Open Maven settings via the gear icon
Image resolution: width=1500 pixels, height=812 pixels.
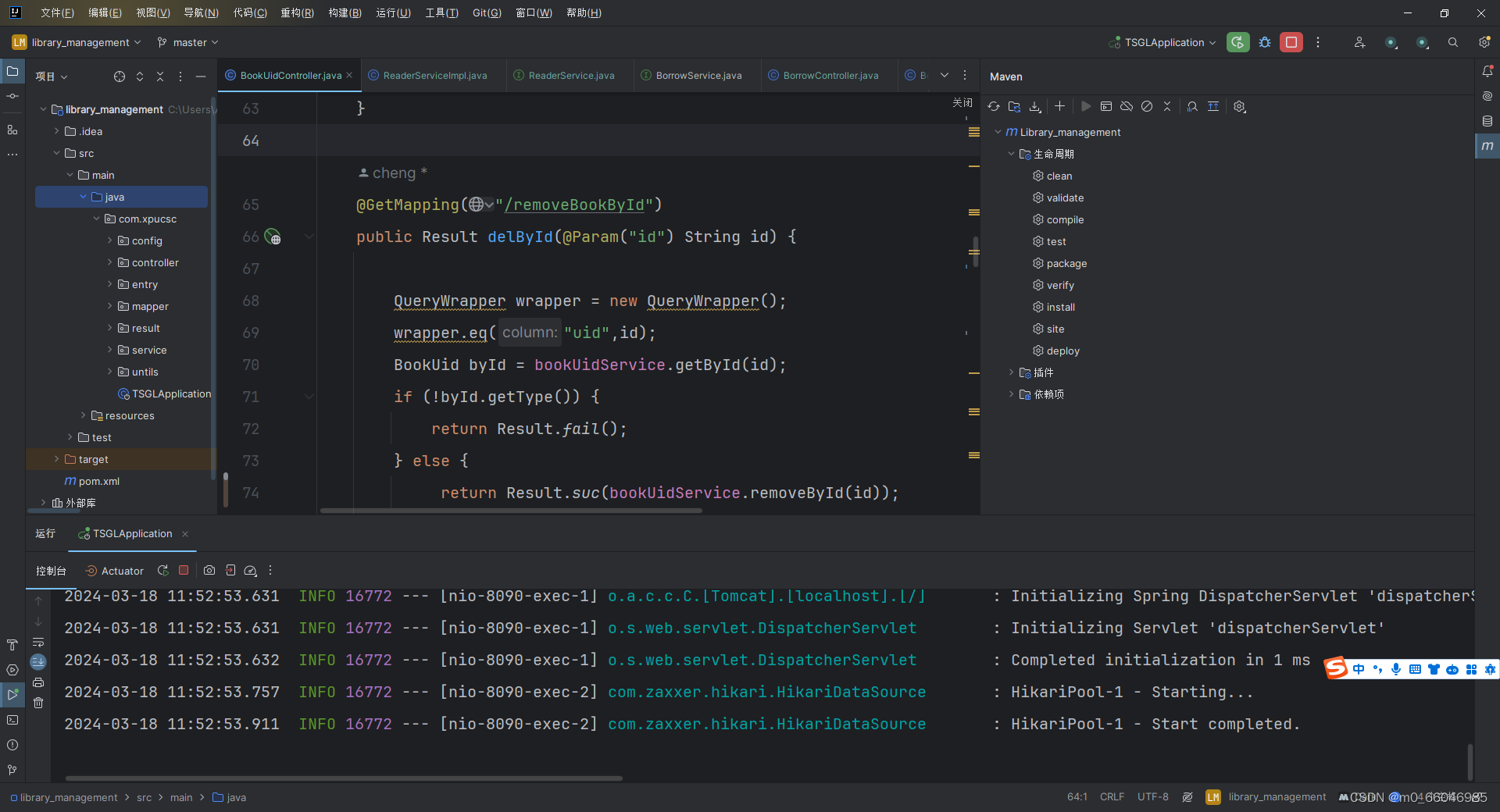coord(1240,106)
